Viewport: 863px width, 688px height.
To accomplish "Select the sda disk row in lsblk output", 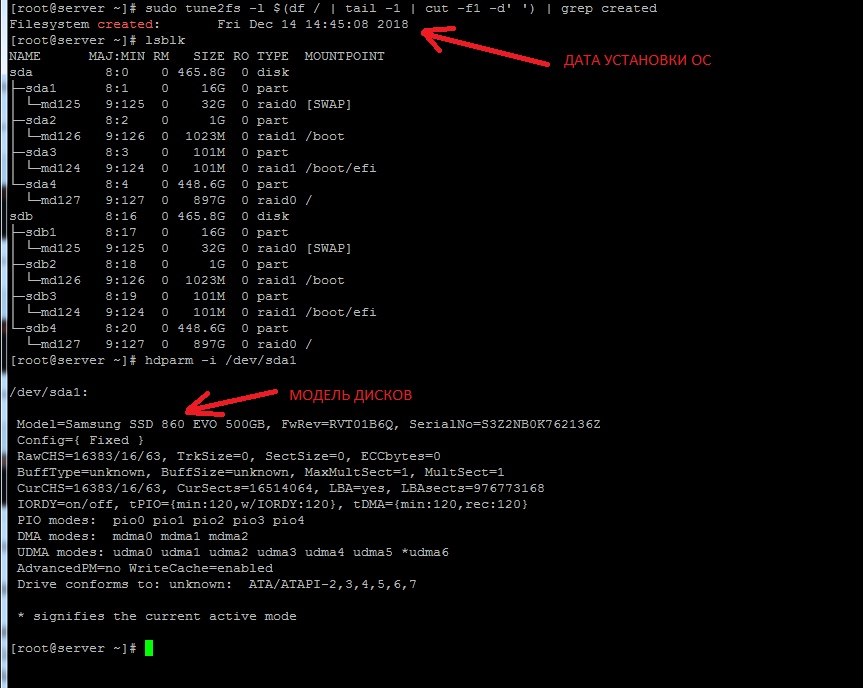I will click(22, 72).
